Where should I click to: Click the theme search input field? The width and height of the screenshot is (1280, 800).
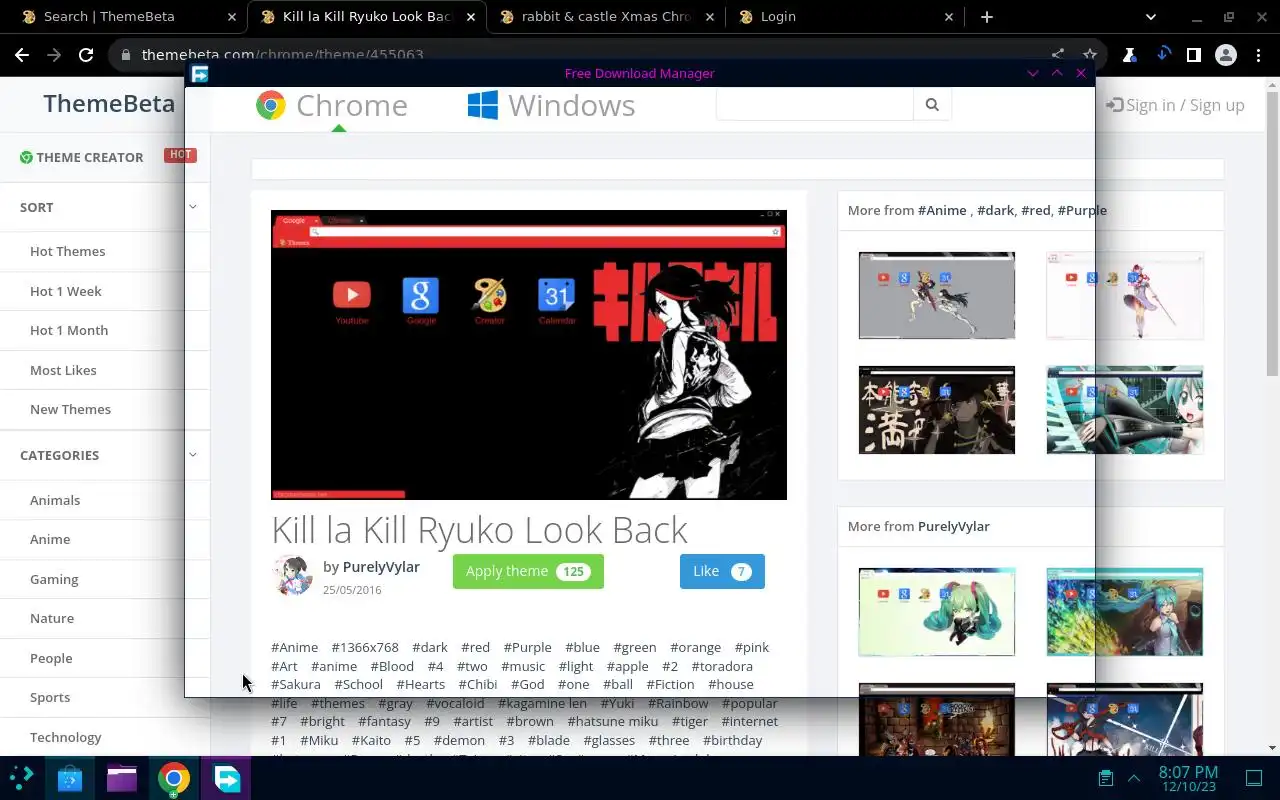click(x=815, y=104)
